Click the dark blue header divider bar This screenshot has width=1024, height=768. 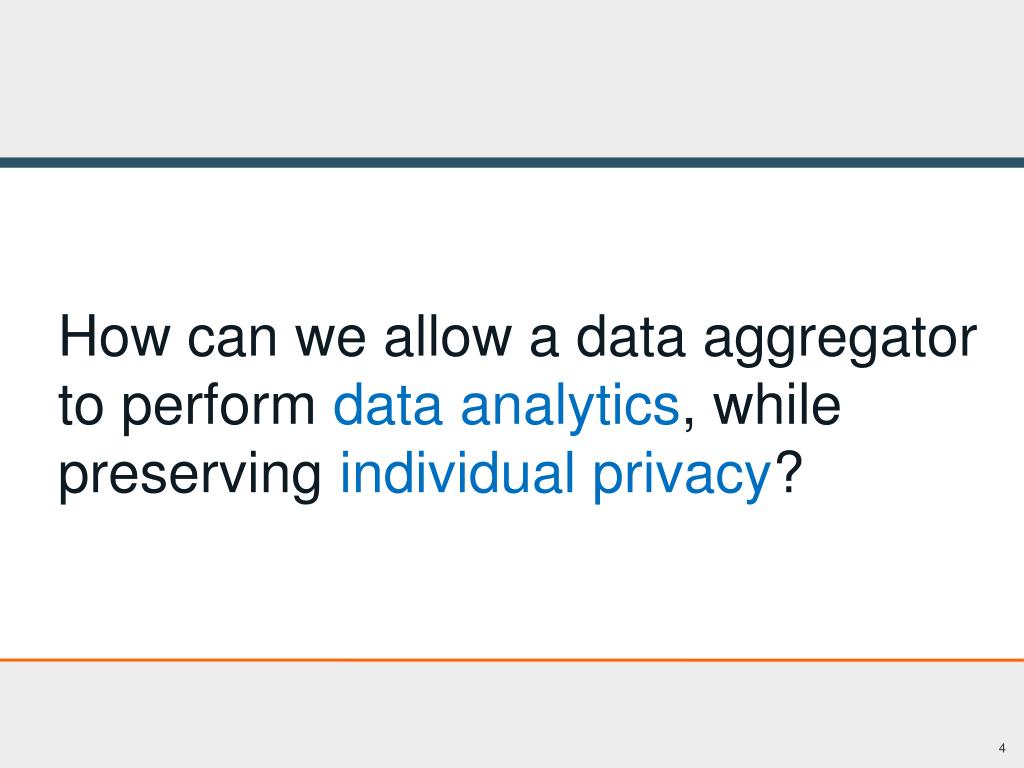pos(512,162)
